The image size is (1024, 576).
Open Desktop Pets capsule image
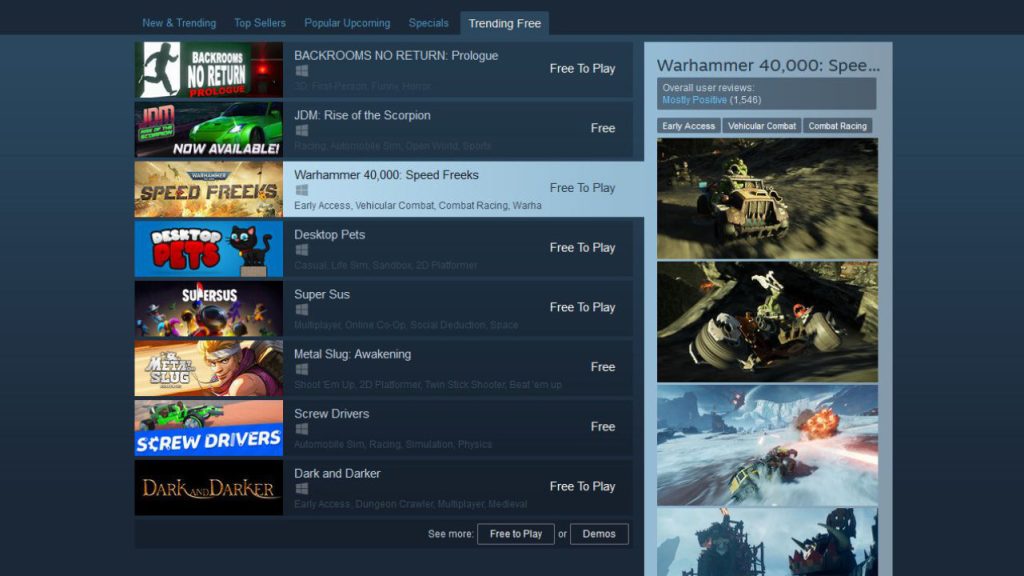pyautogui.click(x=209, y=249)
